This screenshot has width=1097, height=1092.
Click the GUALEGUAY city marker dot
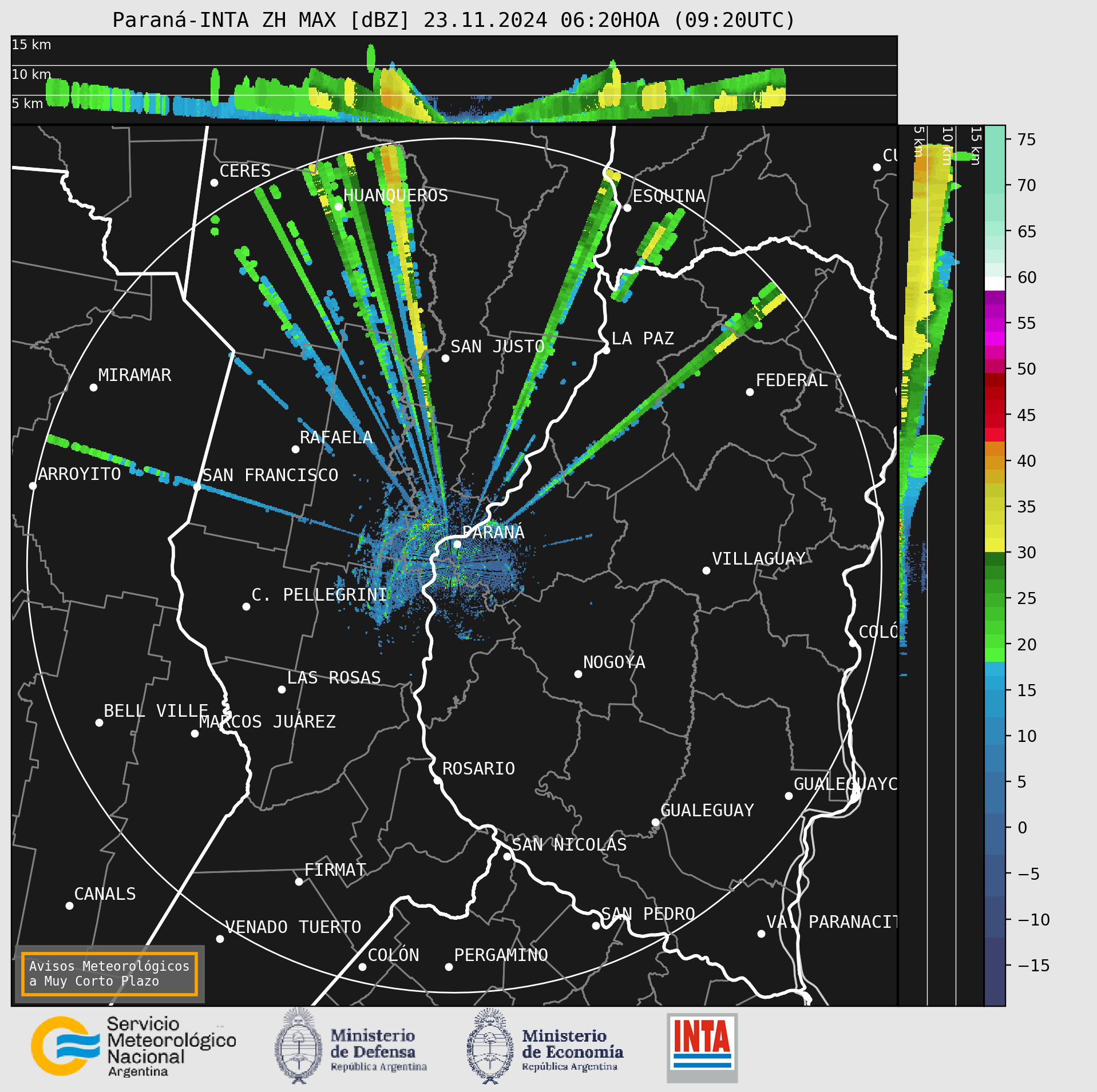tap(655, 822)
